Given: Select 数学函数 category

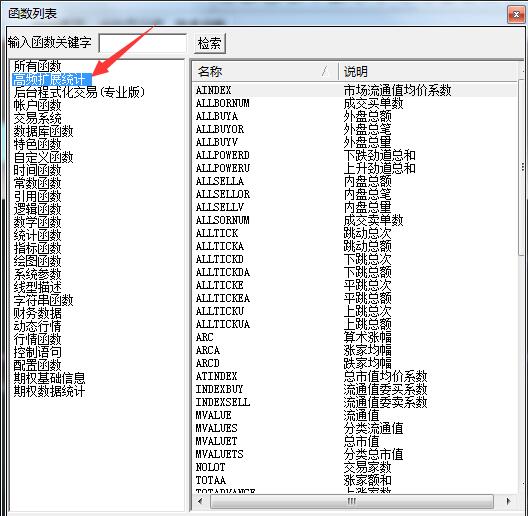Looking at the screenshot, I should [x=37, y=222].
